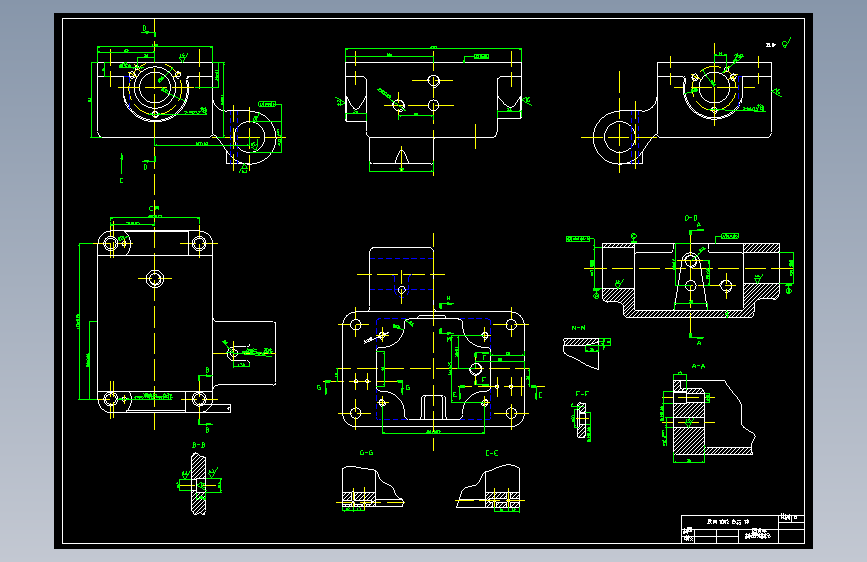867x562 pixels.
Task: Select the title block table in the drawing corner
Action: click(743, 529)
